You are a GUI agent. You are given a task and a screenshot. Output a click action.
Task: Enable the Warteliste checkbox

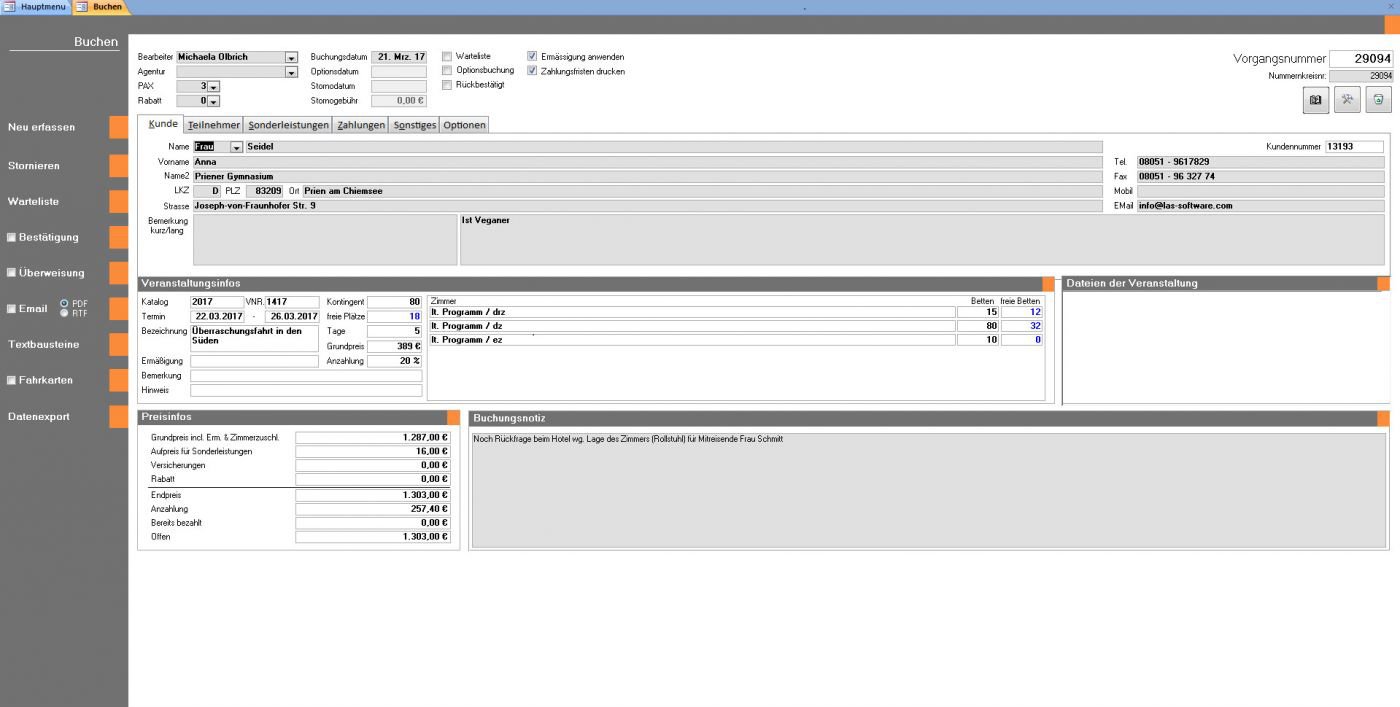pos(447,57)
